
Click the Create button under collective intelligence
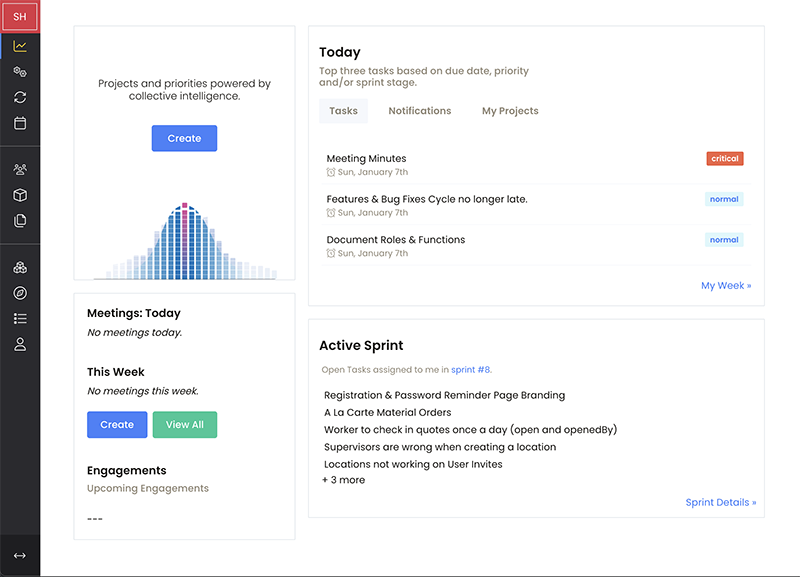(184, 138)
